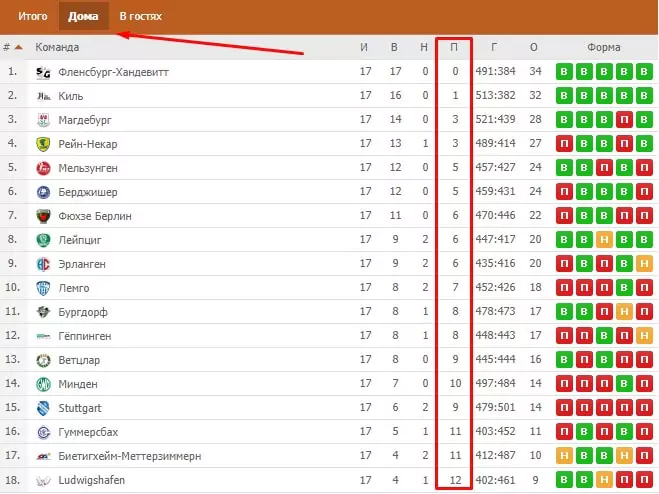This screenshot has width=659, height=494.
Task: Click Мельзунген's first red П form badge
Action: [x=604, y=168]
